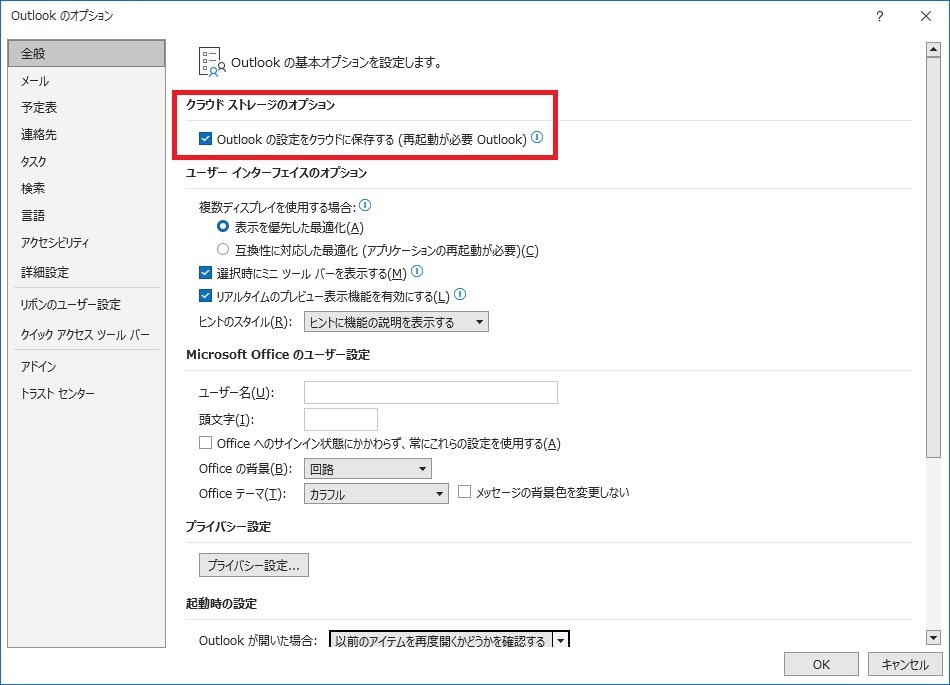Image resolution: width=950 pixels, height=685 pixels.
Task: Open 言語 options category
Action: click(x=86, y=215)
